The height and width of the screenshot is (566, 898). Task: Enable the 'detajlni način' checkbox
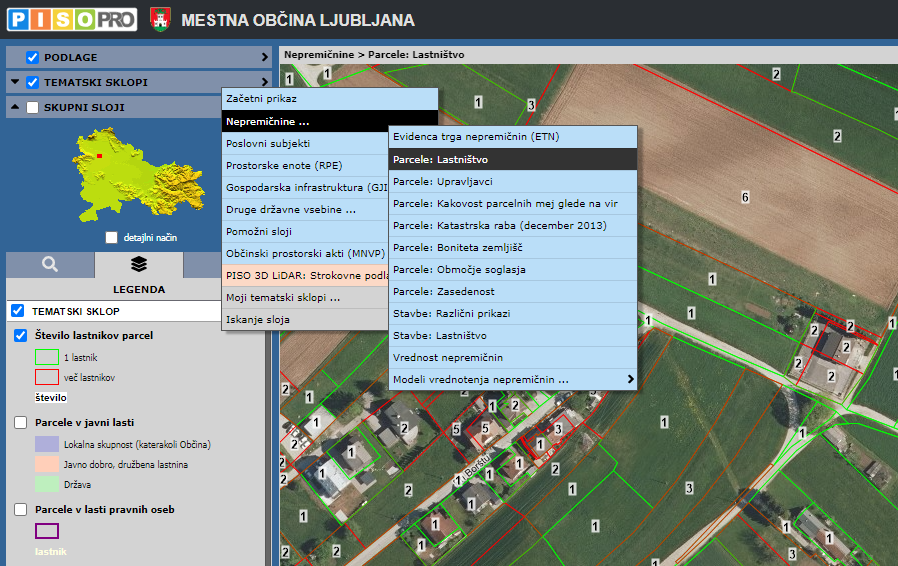112,238
